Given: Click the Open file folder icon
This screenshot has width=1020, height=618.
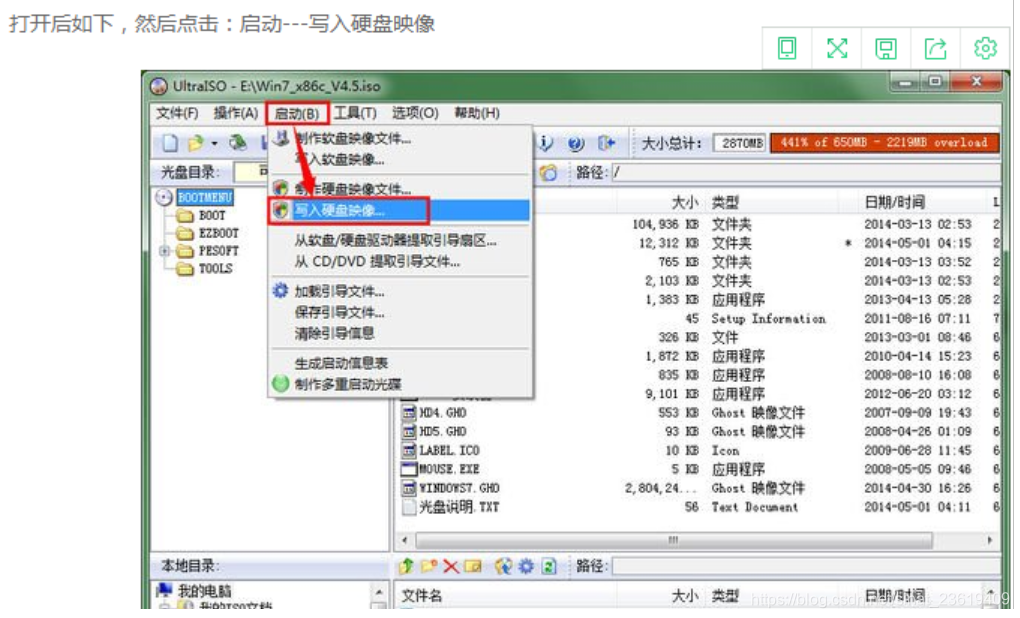Looking at the screenshot, I should tap(195, 142).
